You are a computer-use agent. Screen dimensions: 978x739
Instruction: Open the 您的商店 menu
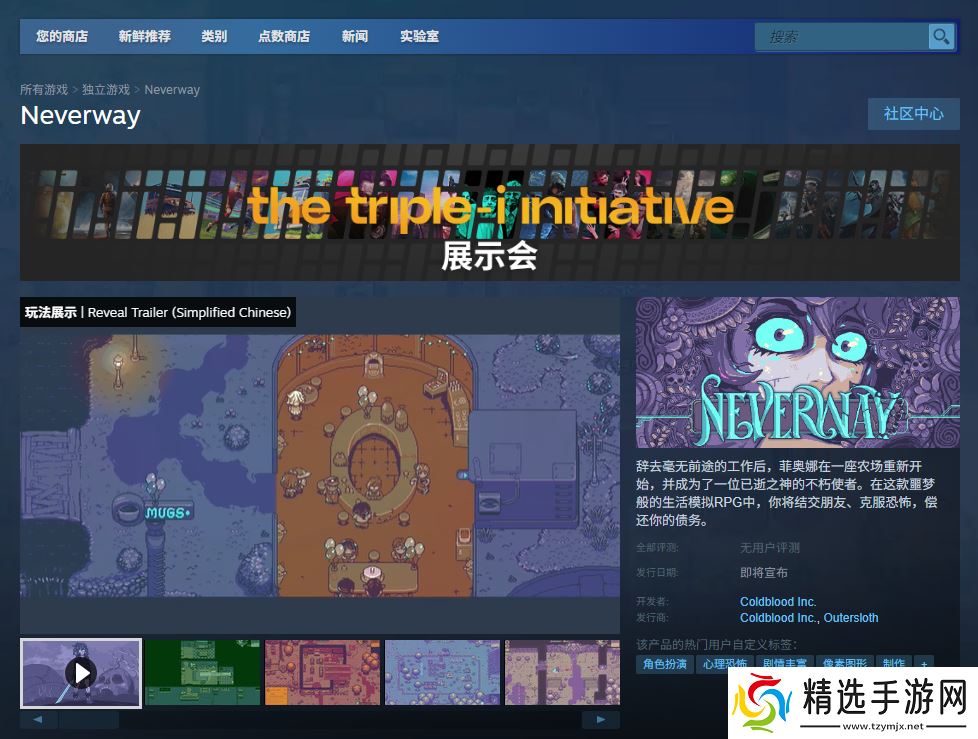(62, 37)
